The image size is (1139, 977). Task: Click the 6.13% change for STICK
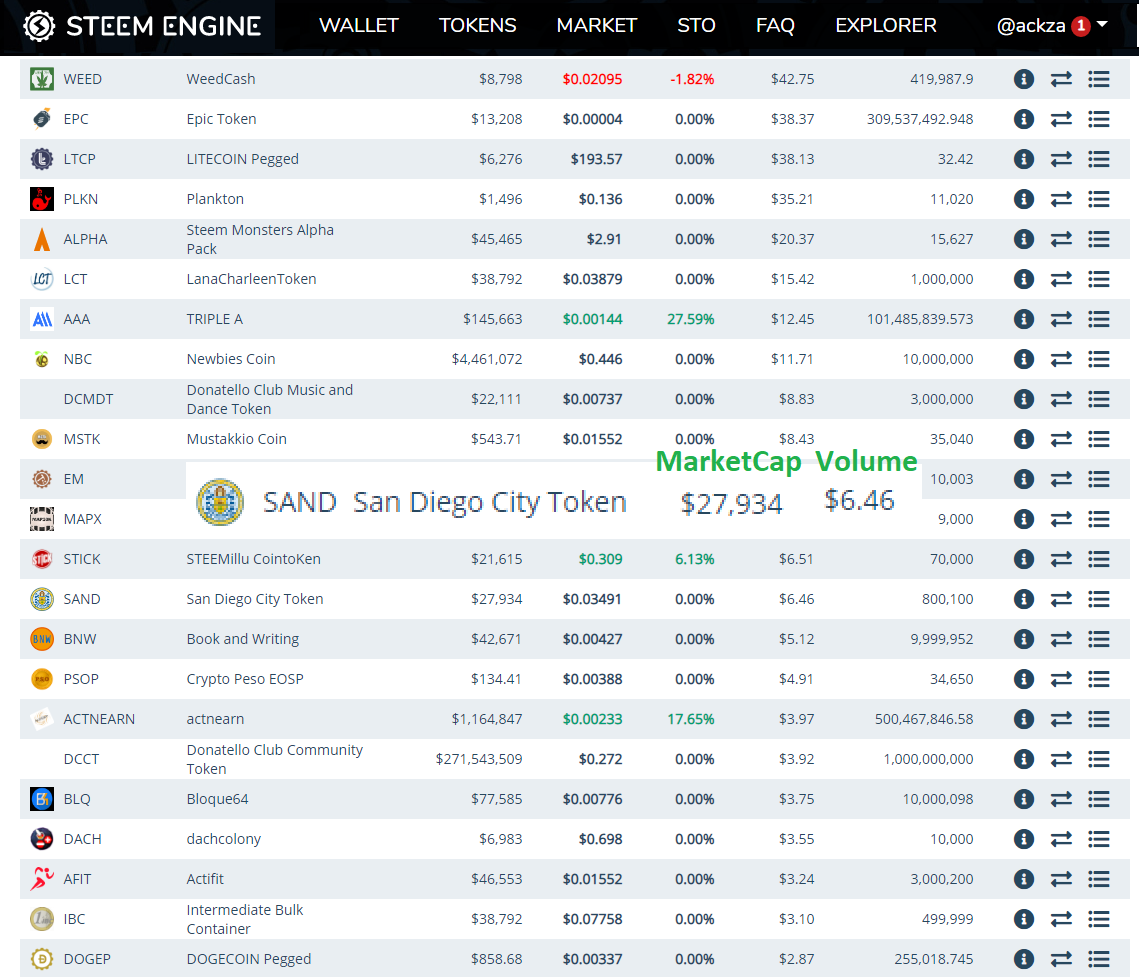(x=694, y=559)
